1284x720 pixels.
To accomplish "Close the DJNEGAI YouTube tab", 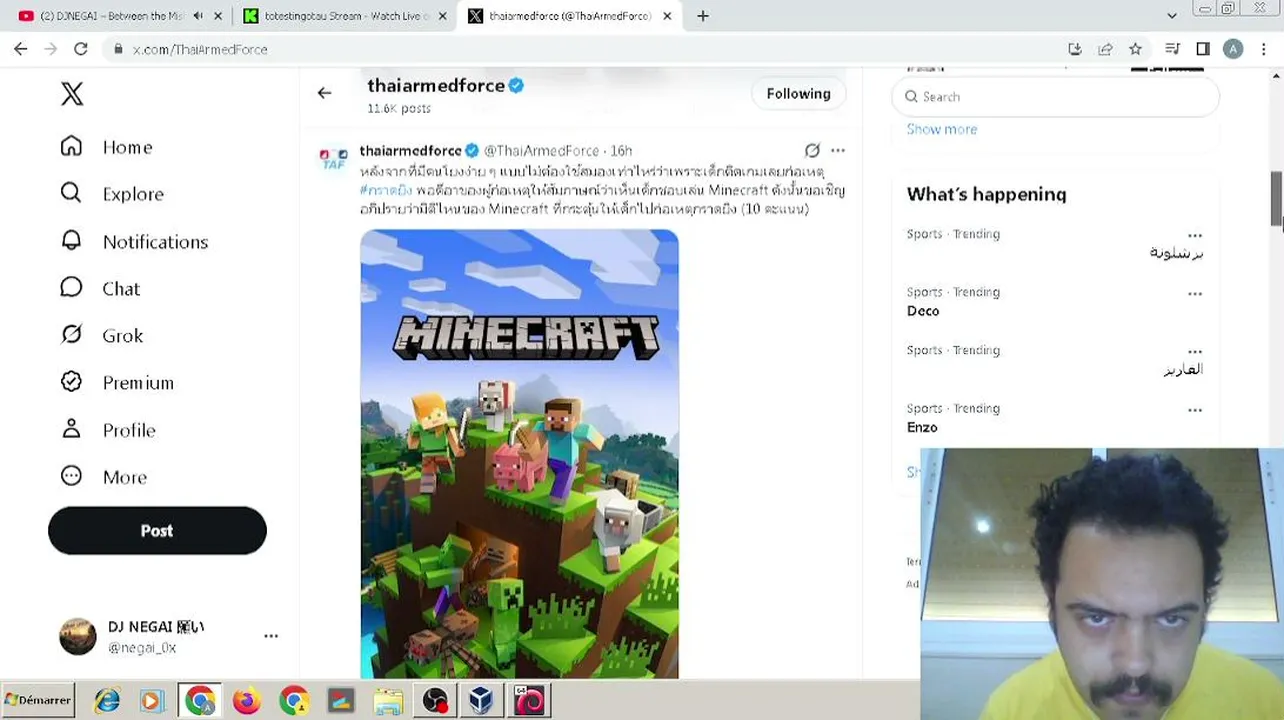I will pyautogui.click(x=218, y=16).
